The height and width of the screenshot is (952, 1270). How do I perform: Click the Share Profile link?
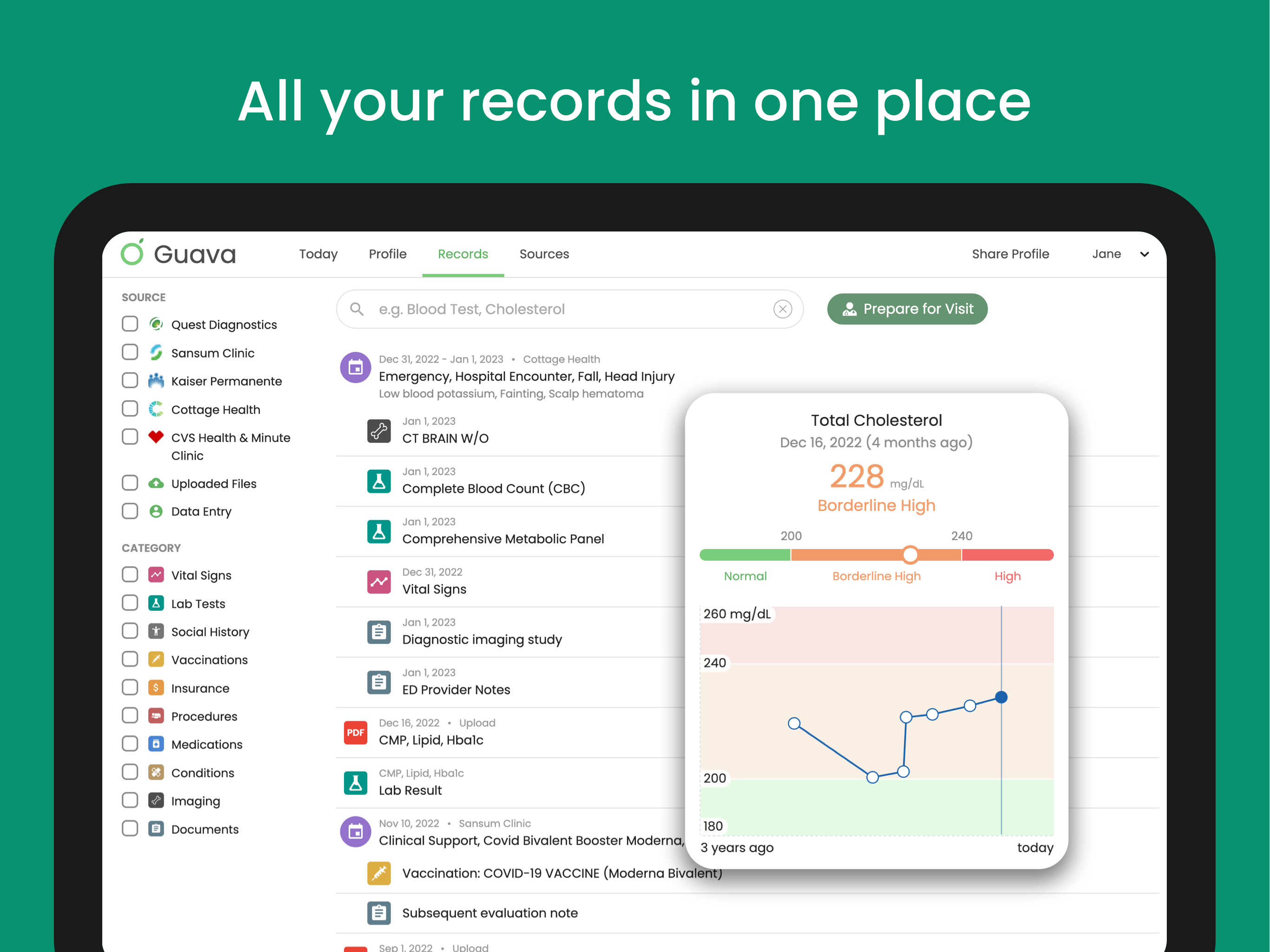click(x=1011, y=254)
